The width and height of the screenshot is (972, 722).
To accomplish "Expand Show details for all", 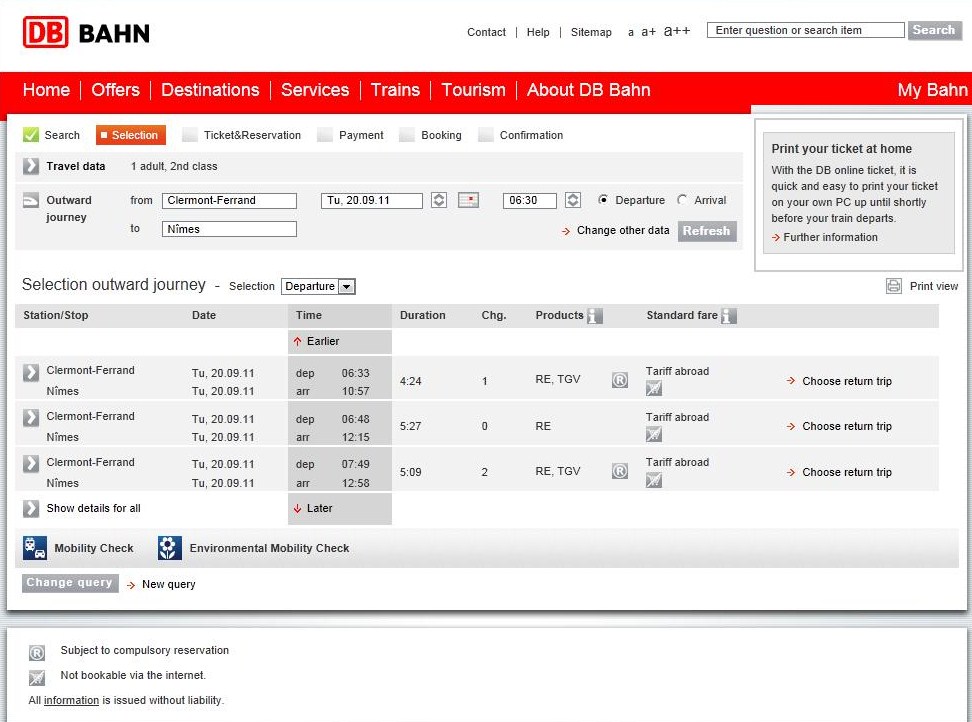I will click(30, 508).
